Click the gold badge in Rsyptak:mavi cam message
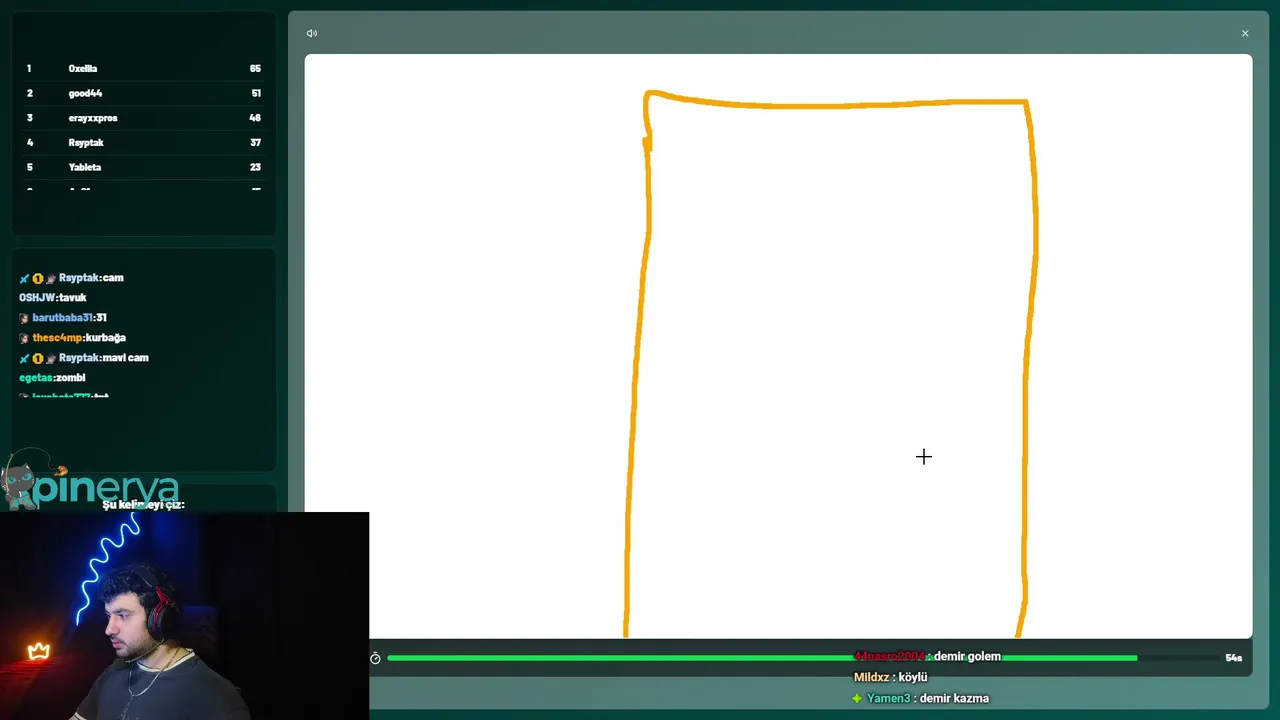 (x=38, y=358)
